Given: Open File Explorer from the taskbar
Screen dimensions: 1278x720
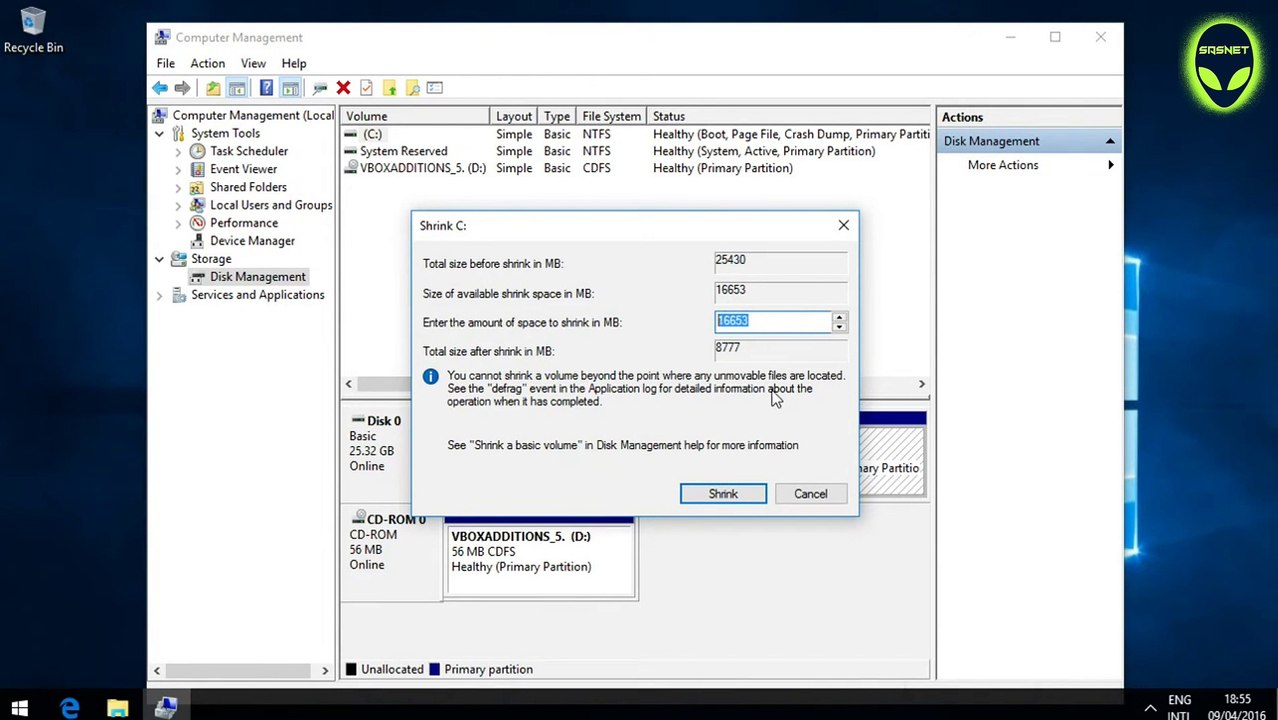Looking at the screenshot, I should point(117,708).
